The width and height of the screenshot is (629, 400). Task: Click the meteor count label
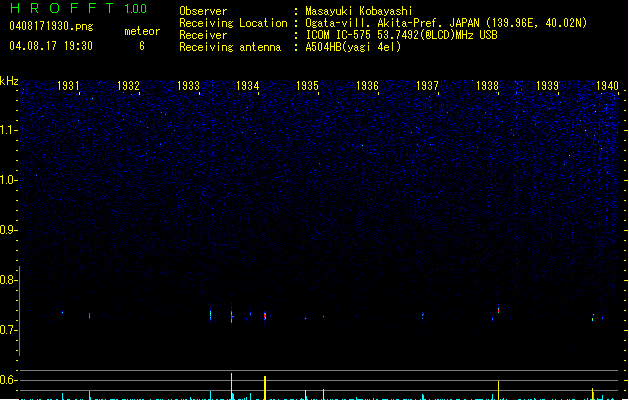click(x=142, y=31)
